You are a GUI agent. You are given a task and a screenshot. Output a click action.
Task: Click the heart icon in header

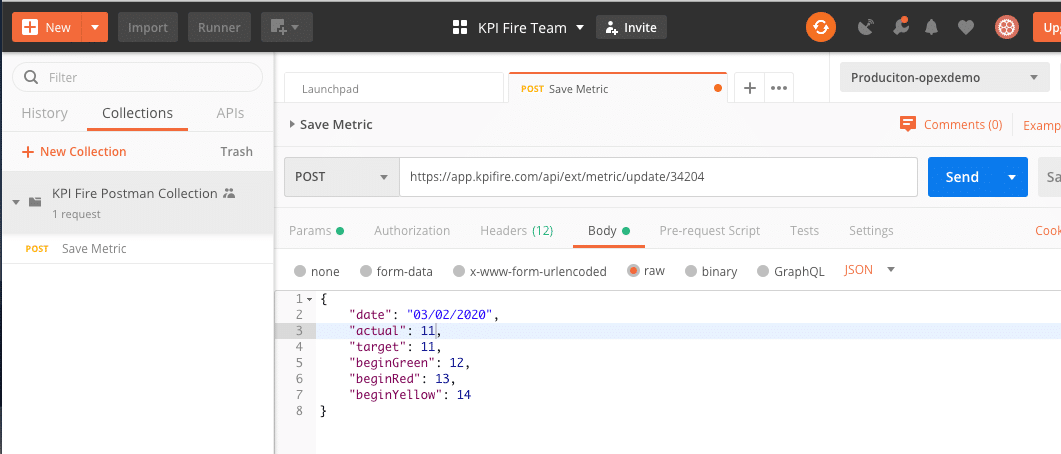[x=965, y=27]
